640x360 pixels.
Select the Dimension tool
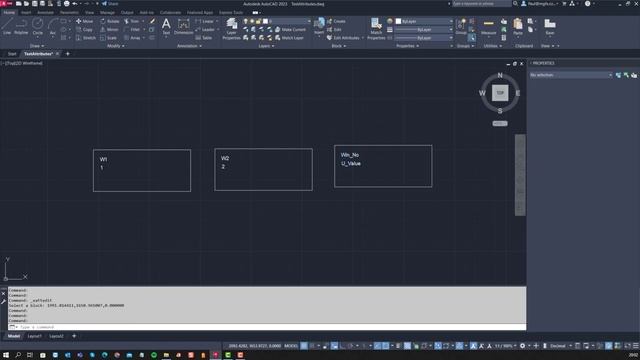[x=184, y=27]
